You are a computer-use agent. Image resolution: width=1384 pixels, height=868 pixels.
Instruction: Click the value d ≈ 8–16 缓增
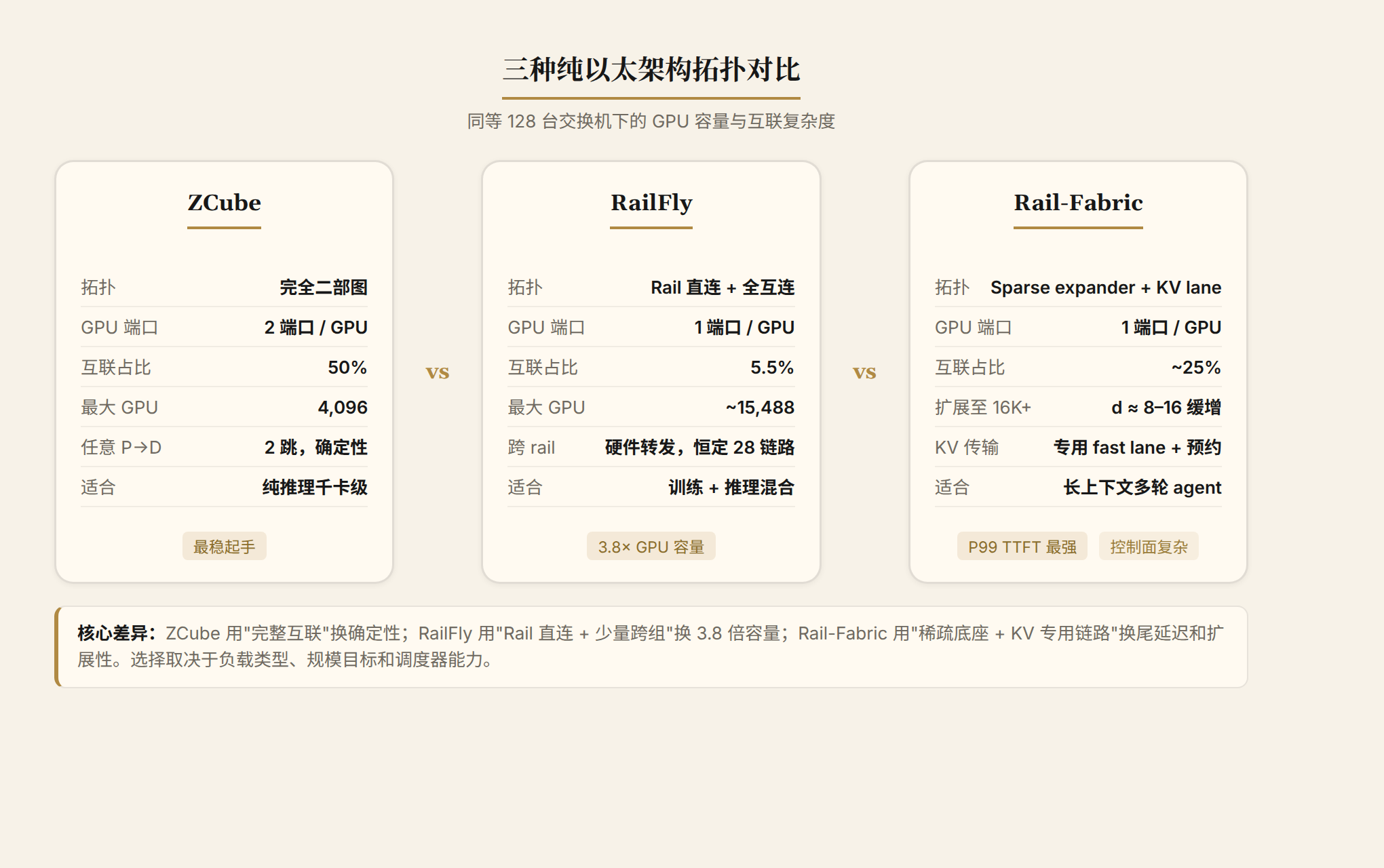click(x=1166, y=408)
